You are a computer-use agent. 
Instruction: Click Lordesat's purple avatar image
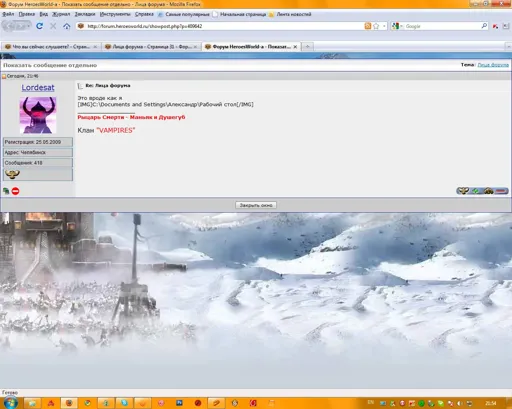(38, 115)
